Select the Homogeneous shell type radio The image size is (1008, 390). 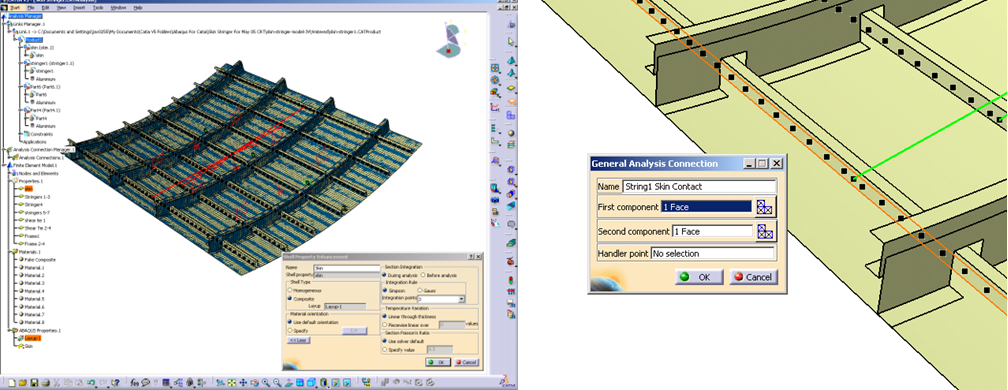tap(290, 290)
